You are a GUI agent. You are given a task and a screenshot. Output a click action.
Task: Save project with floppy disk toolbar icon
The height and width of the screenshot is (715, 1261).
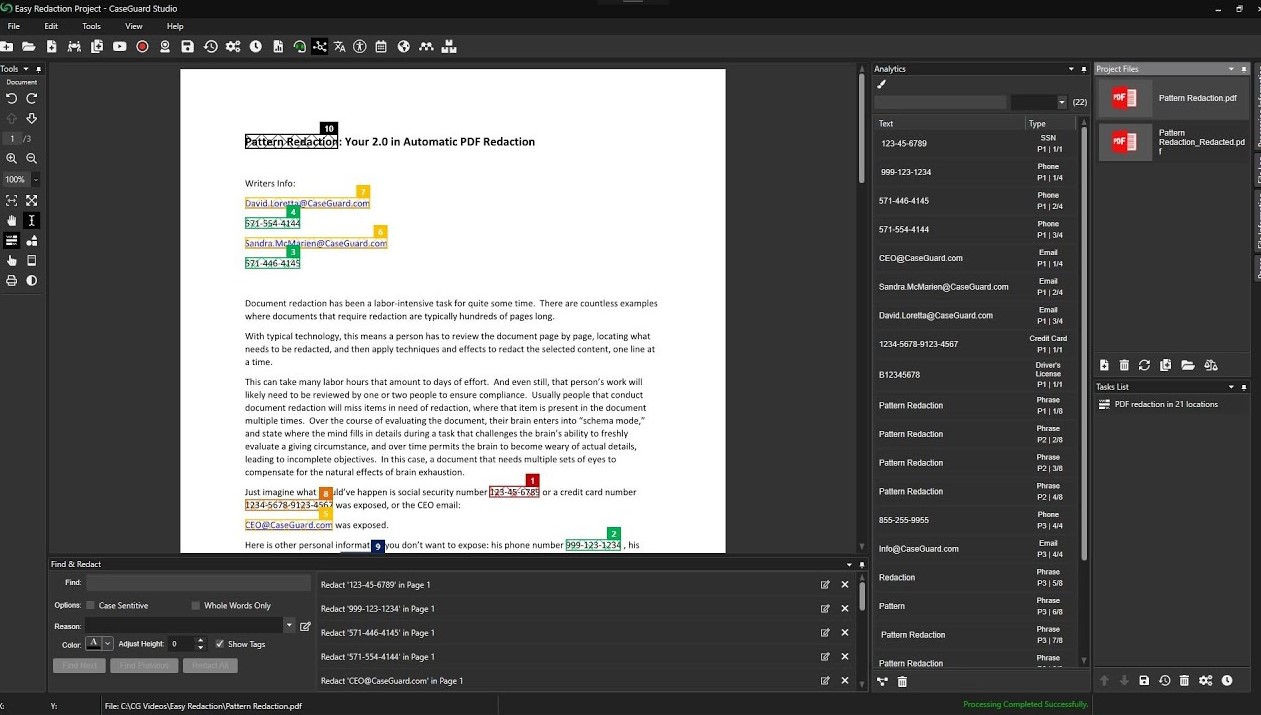pos(187,46)
